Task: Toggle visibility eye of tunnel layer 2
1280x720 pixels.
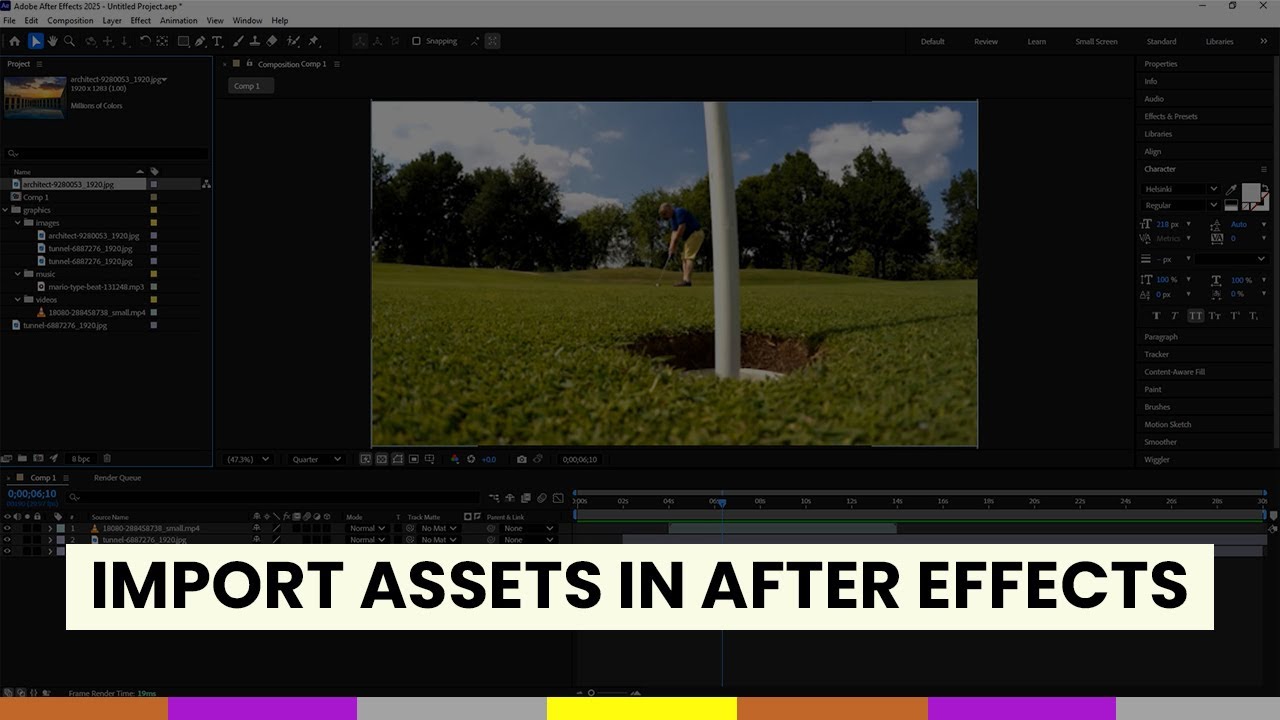Action: [x=7, y=540]
